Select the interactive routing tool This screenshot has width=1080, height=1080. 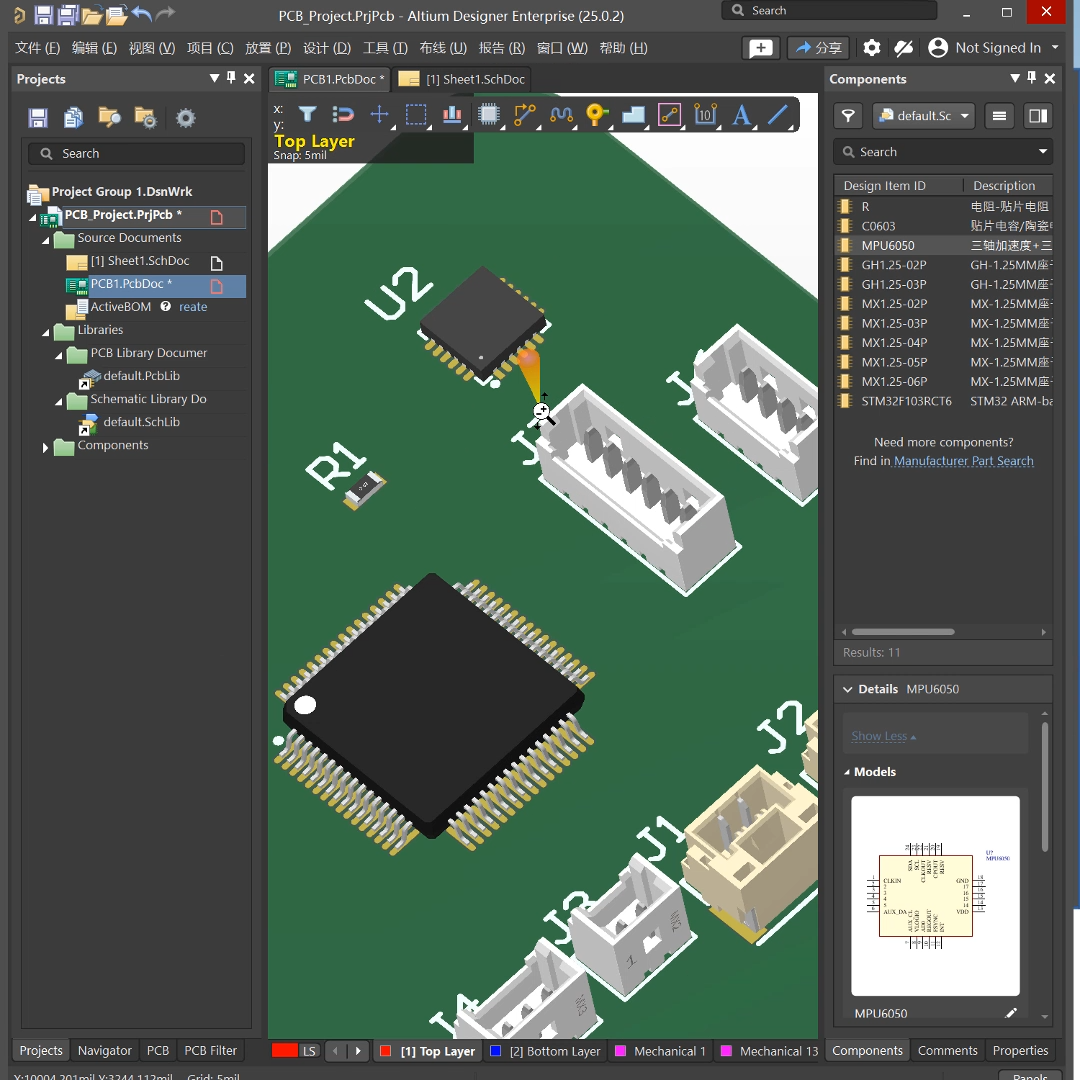pos(524,115)
